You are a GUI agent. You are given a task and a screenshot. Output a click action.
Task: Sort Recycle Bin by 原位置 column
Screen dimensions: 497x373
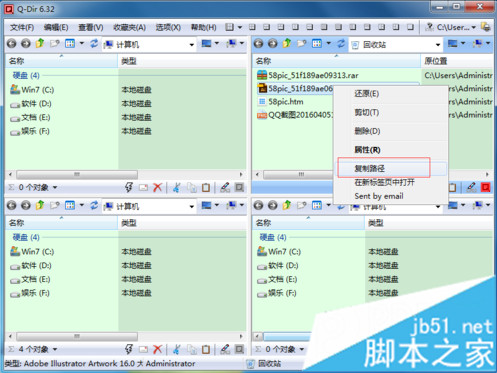(457, 61)
